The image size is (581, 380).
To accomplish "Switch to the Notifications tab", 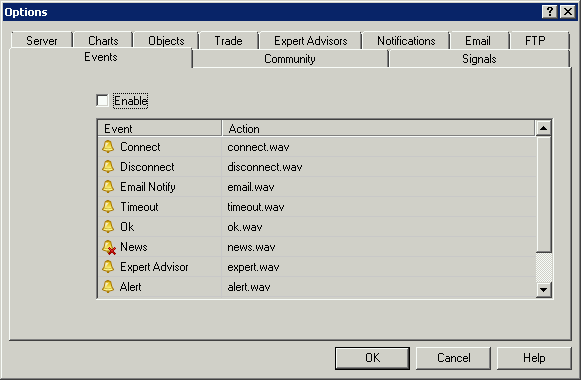I will [x=406, y=40].
